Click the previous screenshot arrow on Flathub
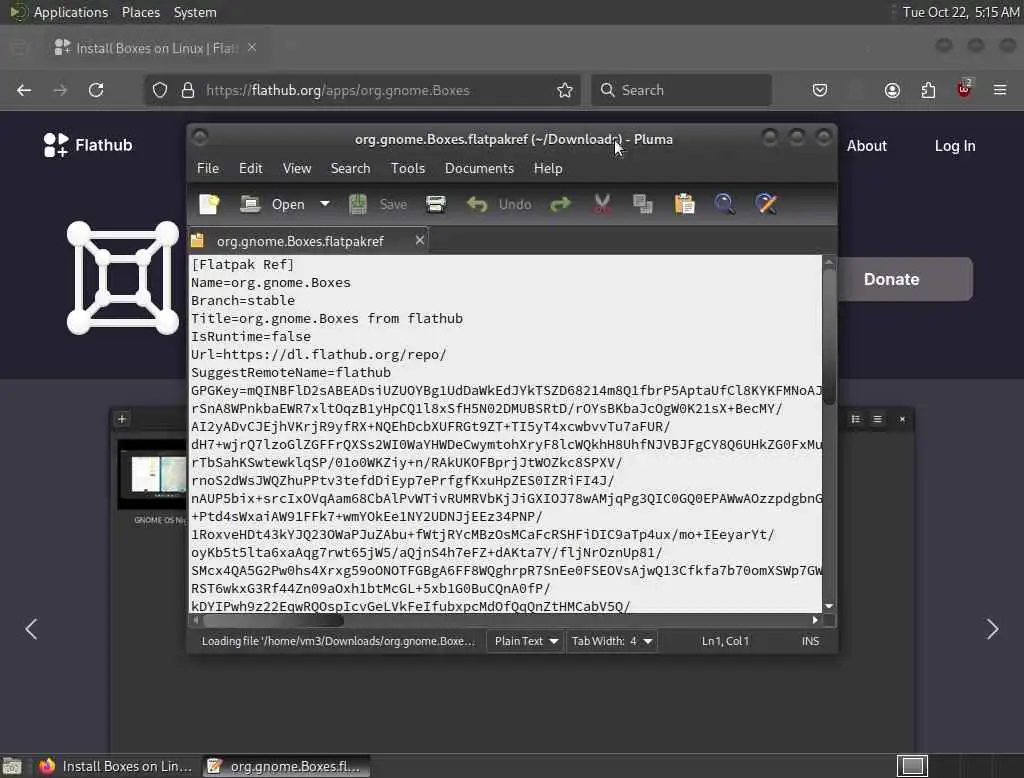This screenshot has height=778, width=1024. coord(31,629)
